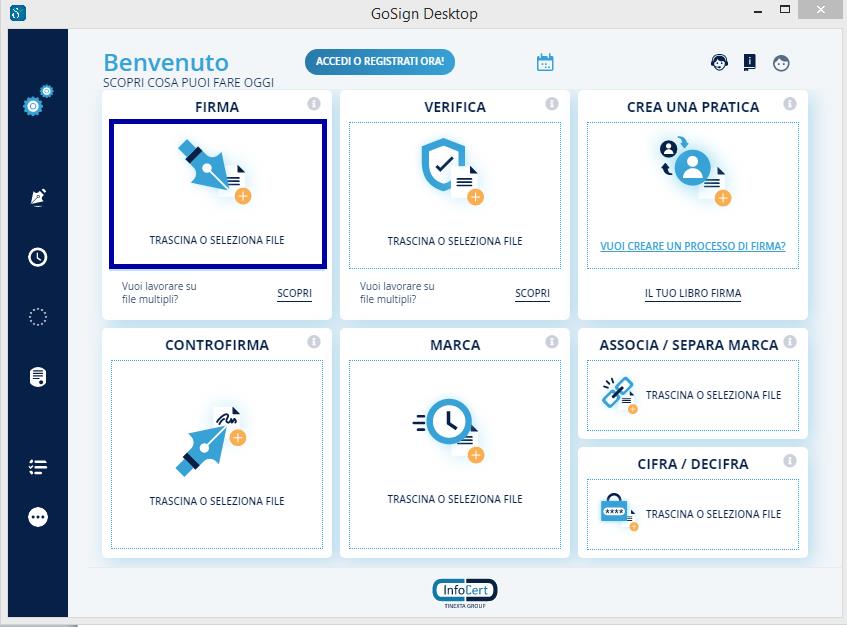Show info for the FIRMA card

point(314,104)
